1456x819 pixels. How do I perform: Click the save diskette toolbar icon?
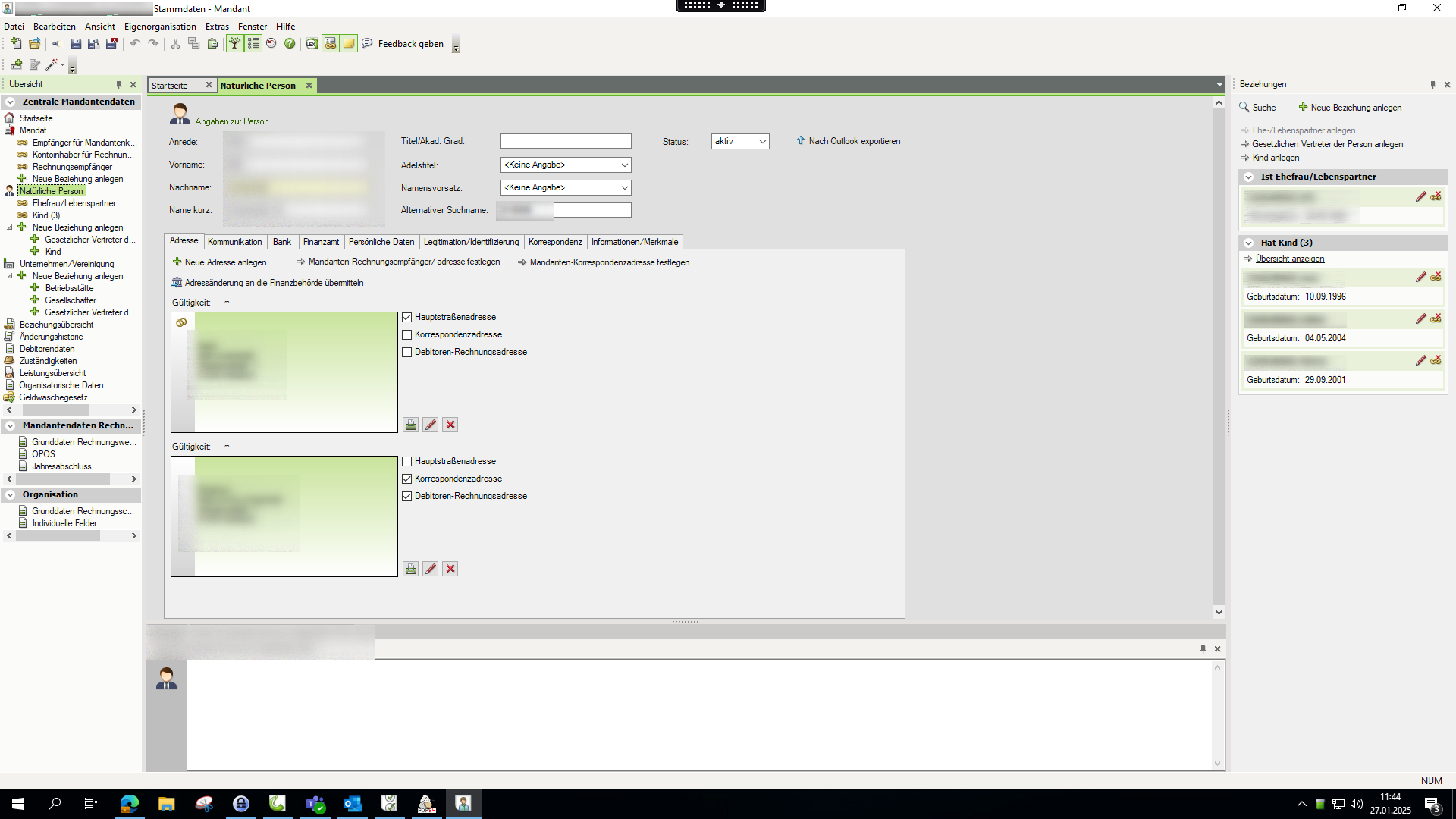click(x=76, y=44)
